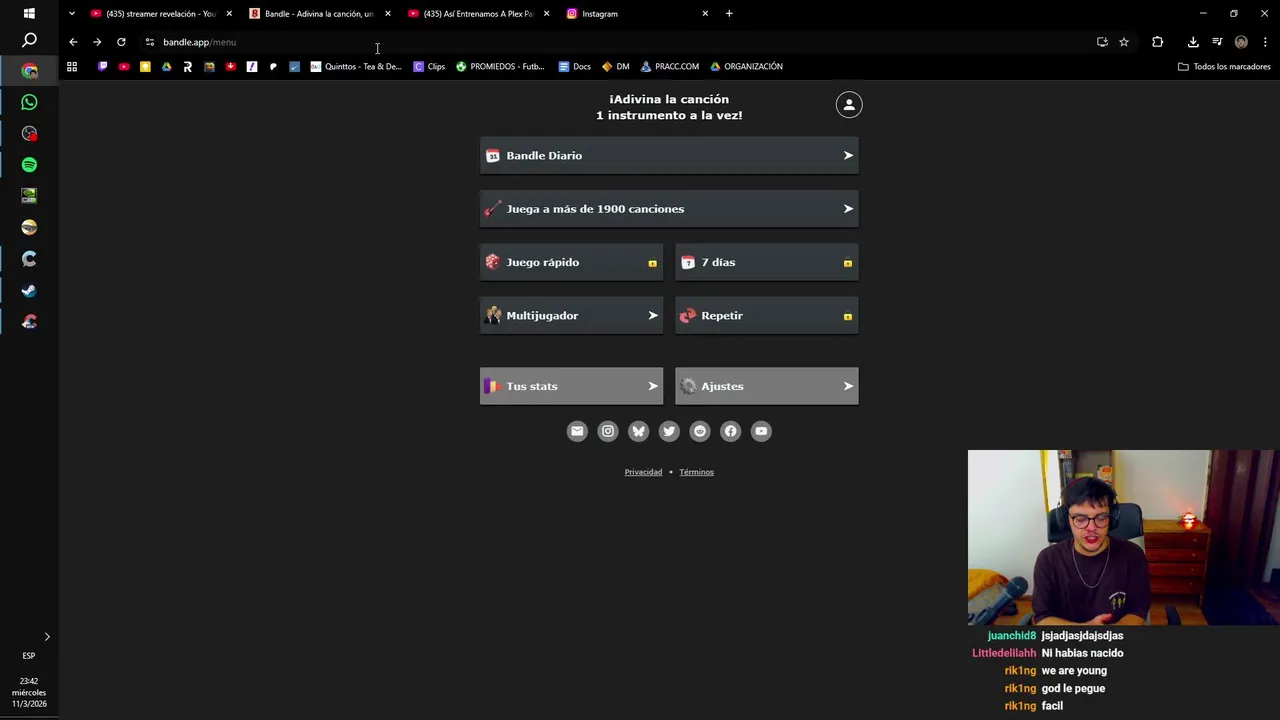This screenshot has width=1280, height=720.
Task: Open Bandle's Reddit icon link
Action: [x=700, y=431]
